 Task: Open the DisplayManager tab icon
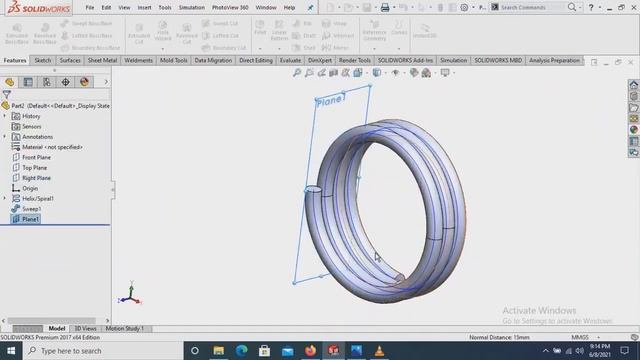pos(84,82)
